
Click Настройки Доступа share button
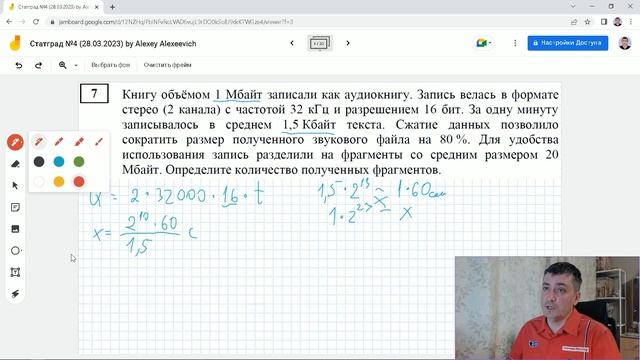tap(567, 43)
